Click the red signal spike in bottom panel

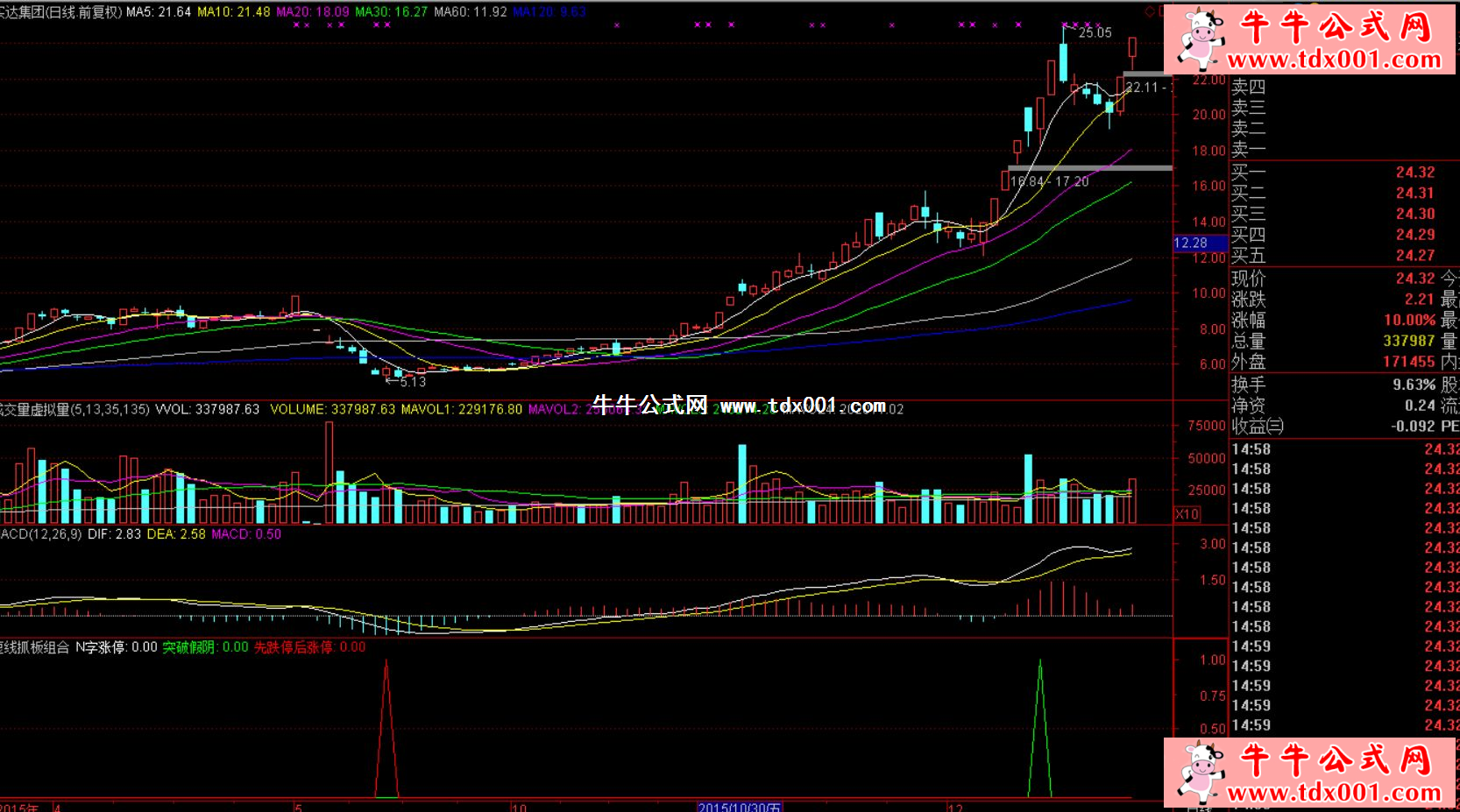coord(386,729)
